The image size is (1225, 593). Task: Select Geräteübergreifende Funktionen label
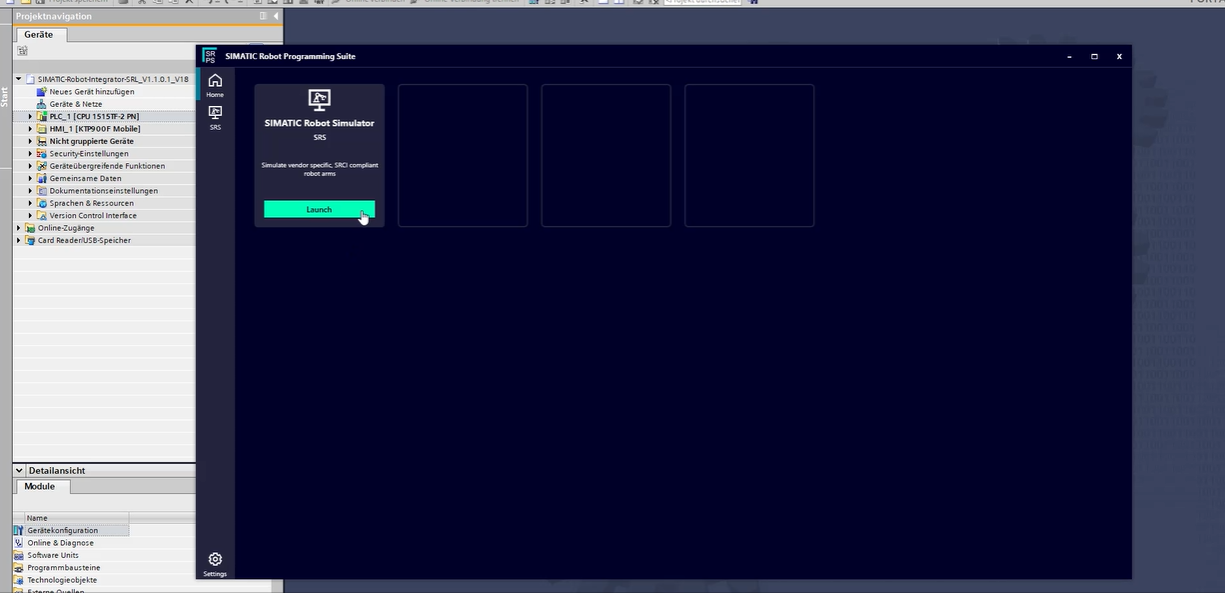[x=108, y=166]
